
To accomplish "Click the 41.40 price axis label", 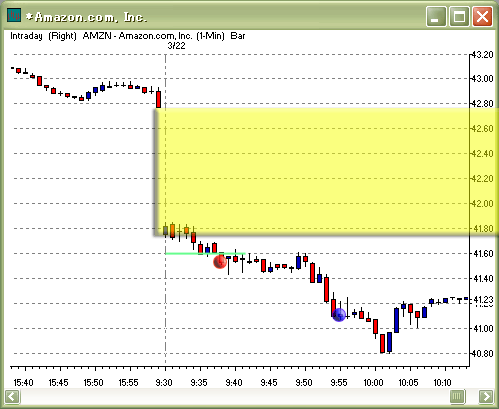I will tap(483, 278).
